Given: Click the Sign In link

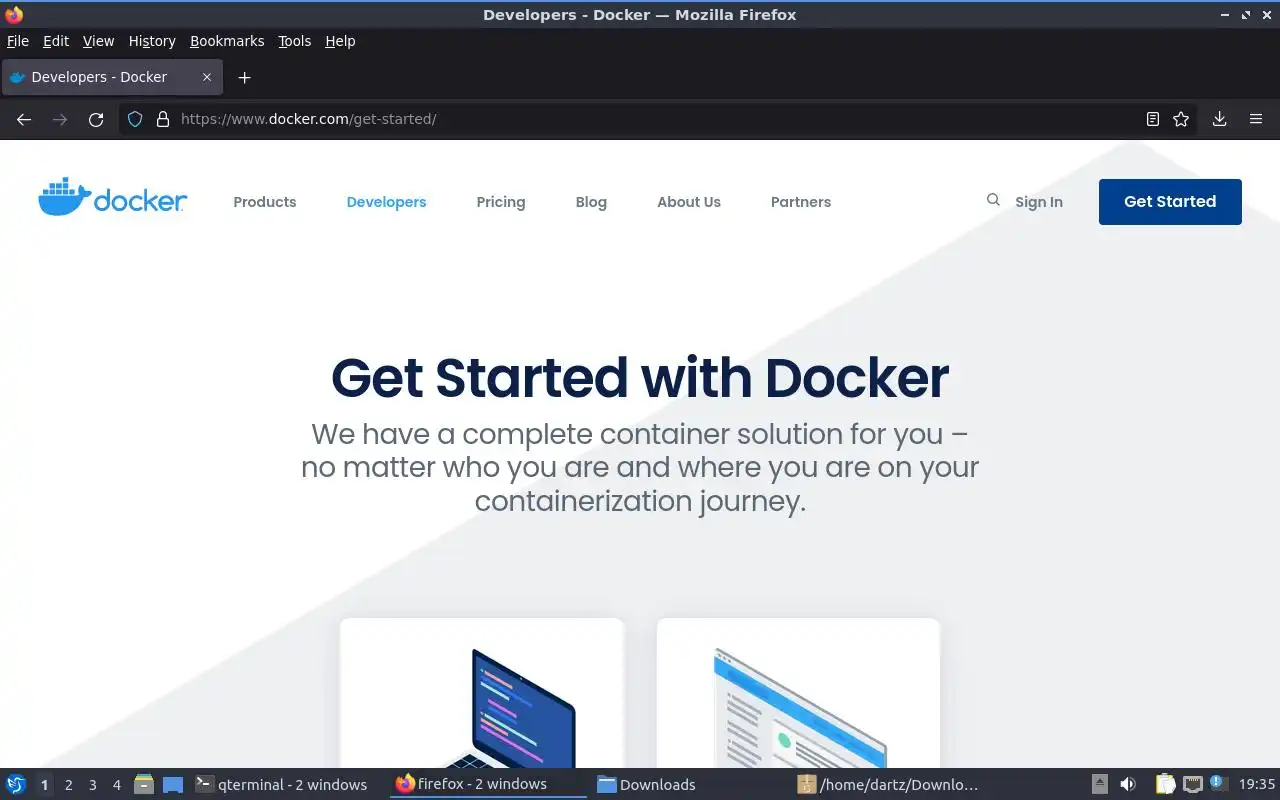Looking at the screenshot, I should [1039, 202].
